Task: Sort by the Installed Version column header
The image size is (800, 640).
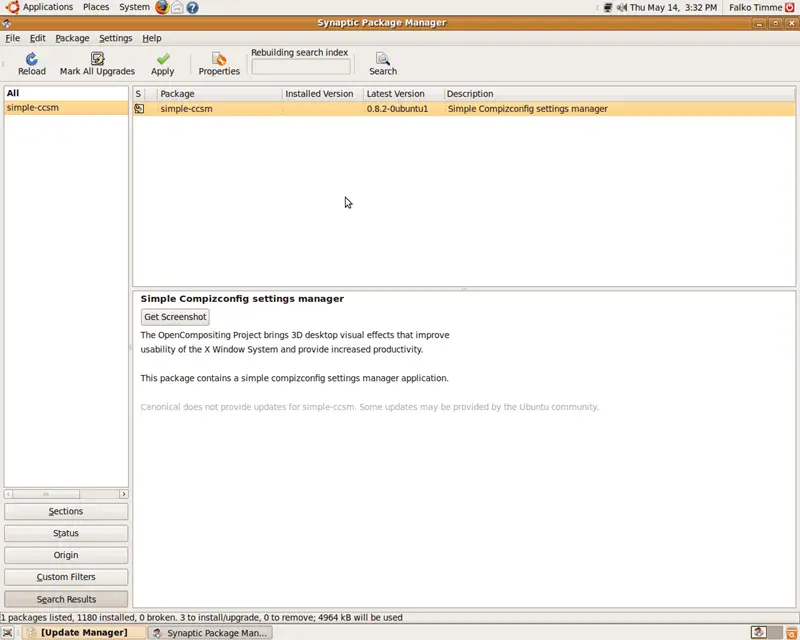Action: click(x=322, y=94)
